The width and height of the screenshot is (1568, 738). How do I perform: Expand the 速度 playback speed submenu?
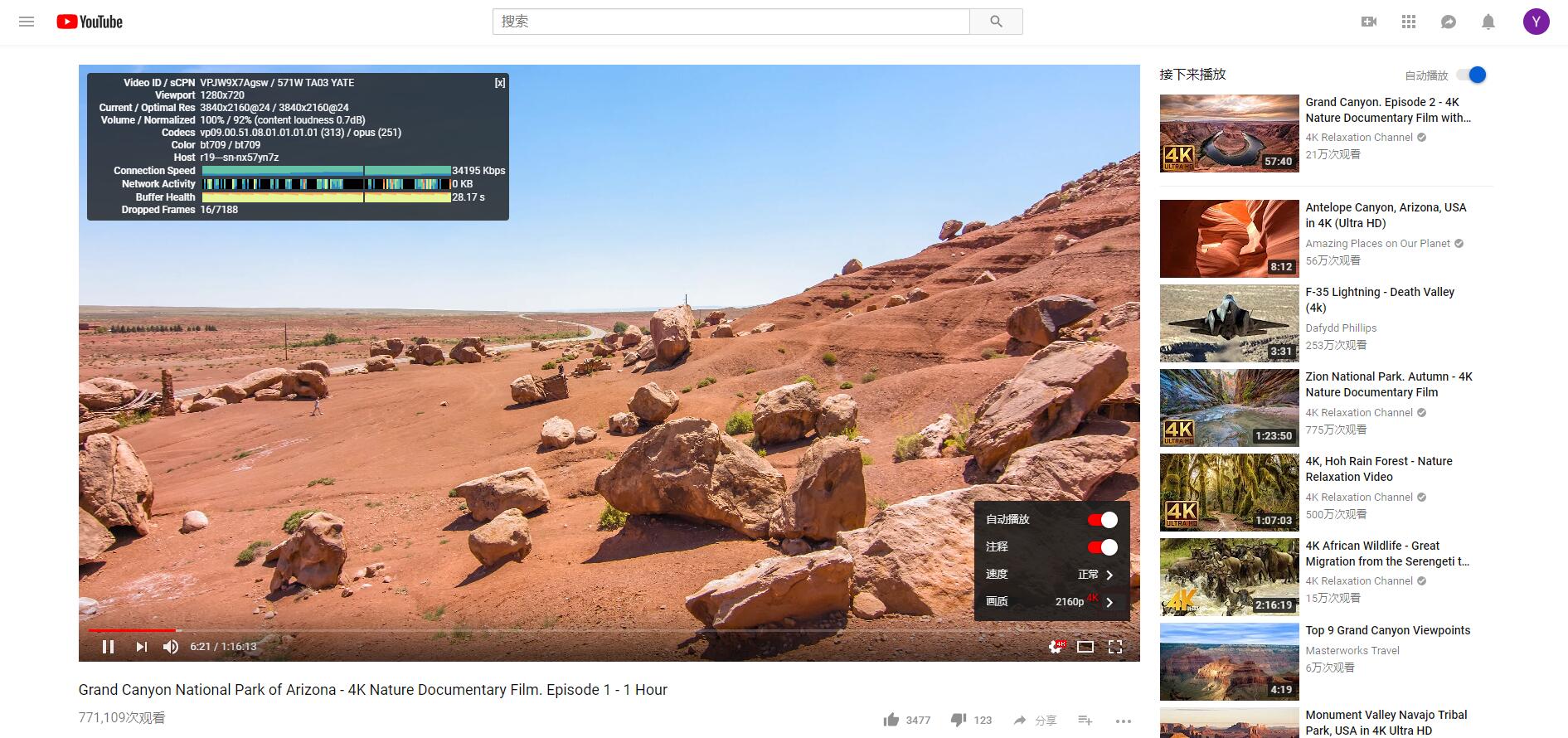click(x=1051, y=575)
